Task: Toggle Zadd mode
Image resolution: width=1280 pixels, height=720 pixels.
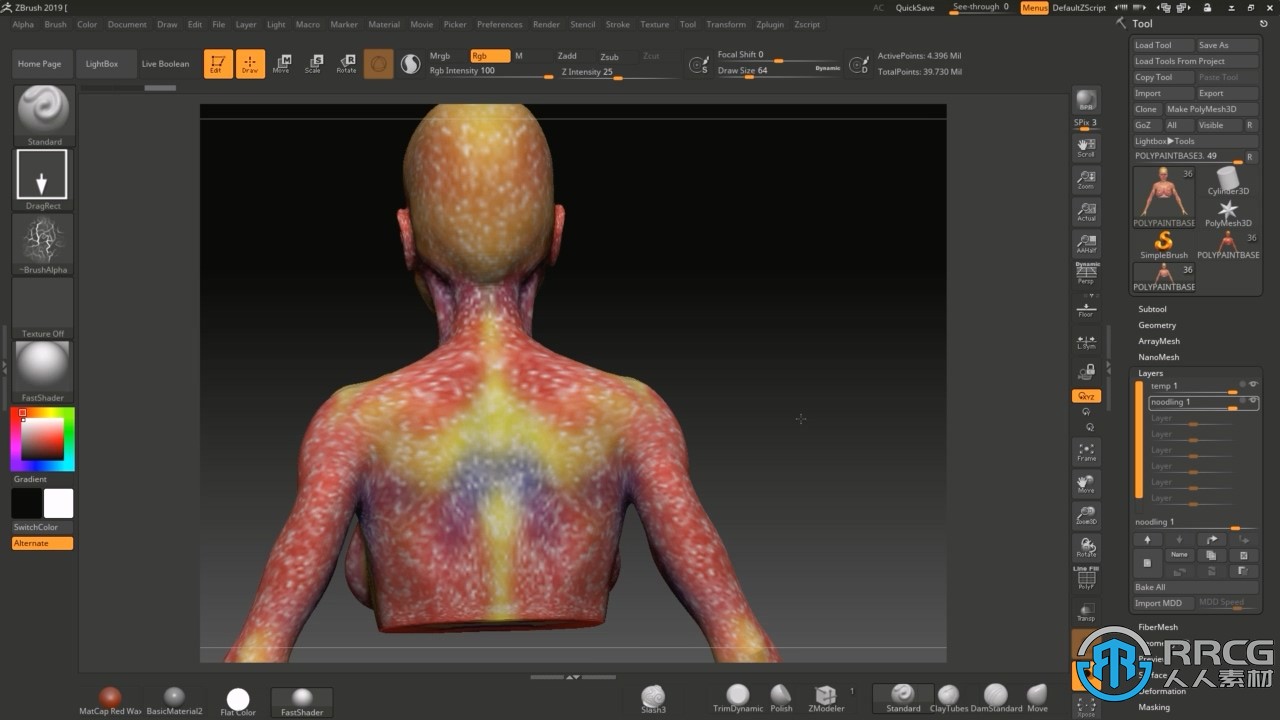Action: [x=567, y=56]
